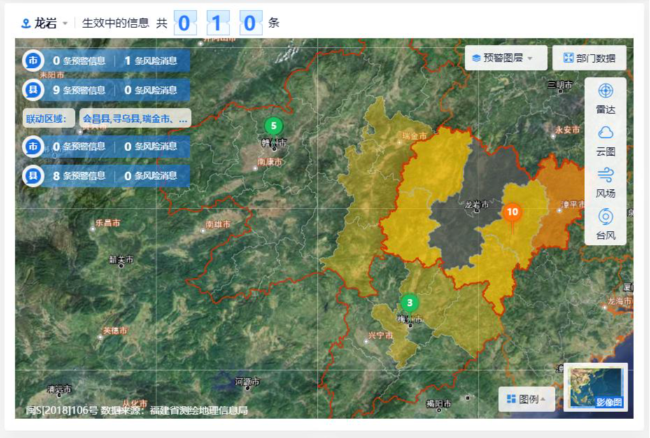Open the 部门数据 button

[589, 58]
